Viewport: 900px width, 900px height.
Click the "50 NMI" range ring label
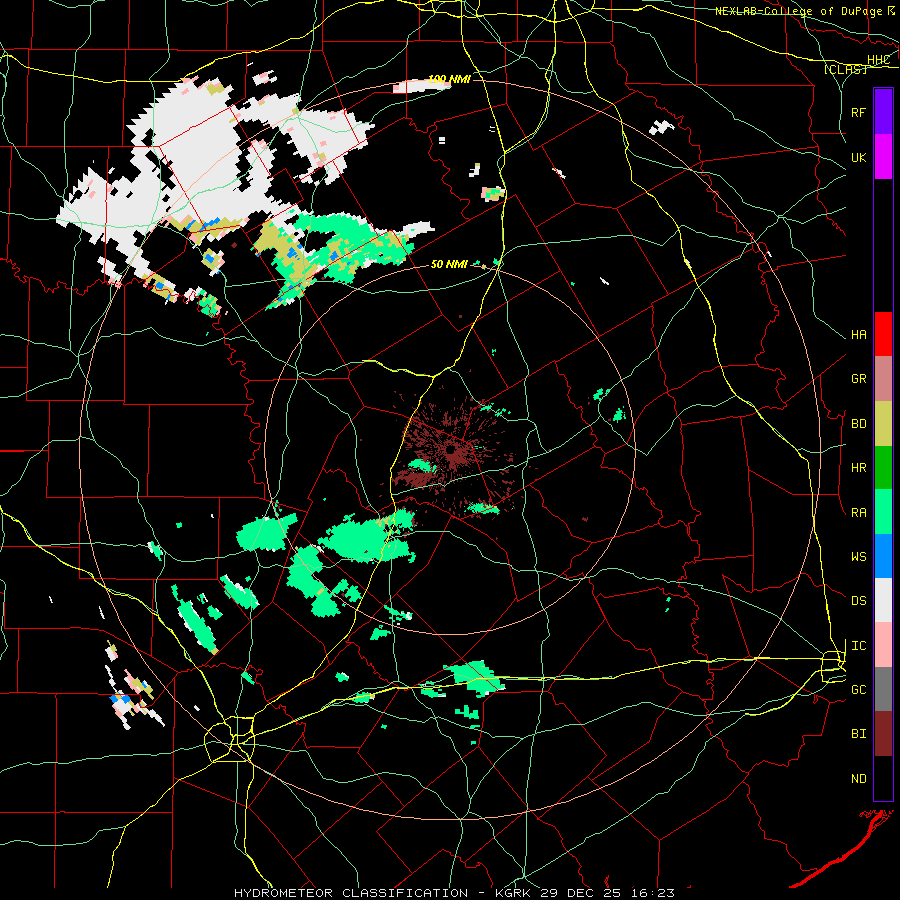[449, 264]
